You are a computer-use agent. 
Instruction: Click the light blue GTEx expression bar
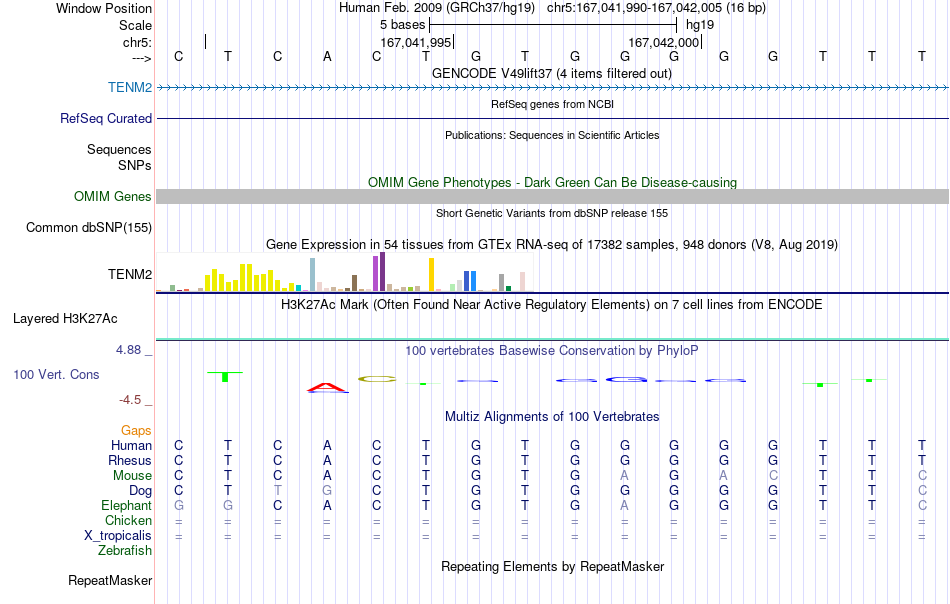(x=313, y=275)
